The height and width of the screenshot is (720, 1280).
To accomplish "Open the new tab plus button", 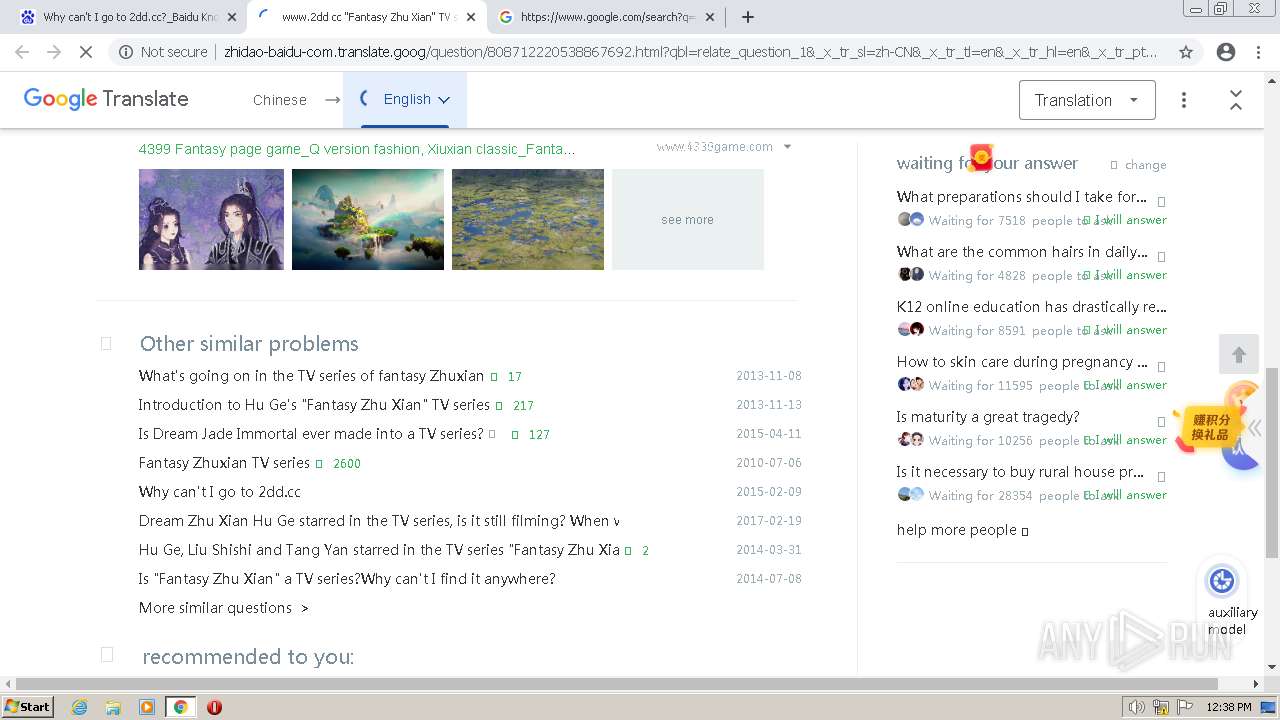I will pyautogui.click(x=747, y=17).
